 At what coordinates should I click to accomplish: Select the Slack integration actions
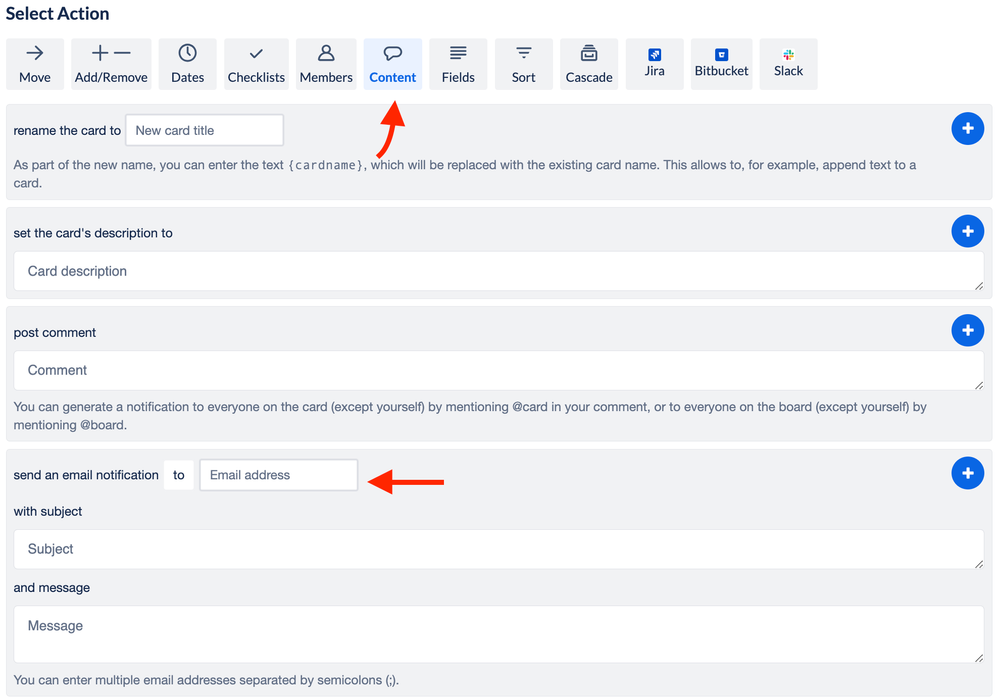click(788, 63)
